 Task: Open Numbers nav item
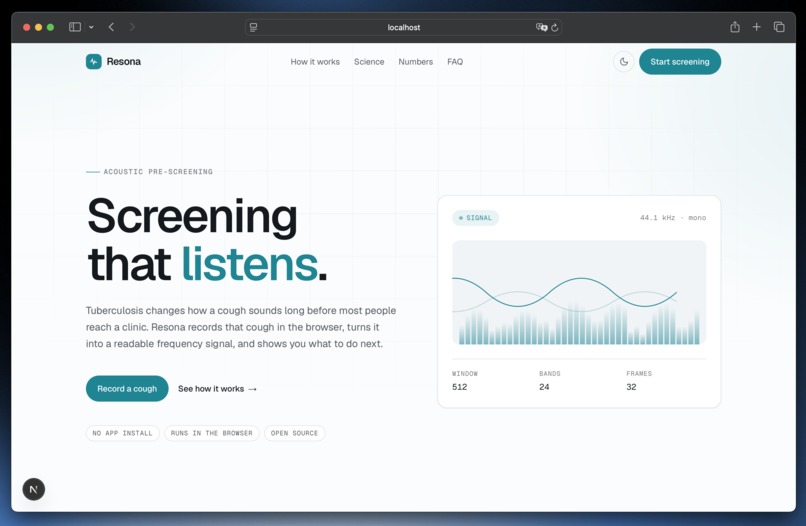click(x=416, y=62)
